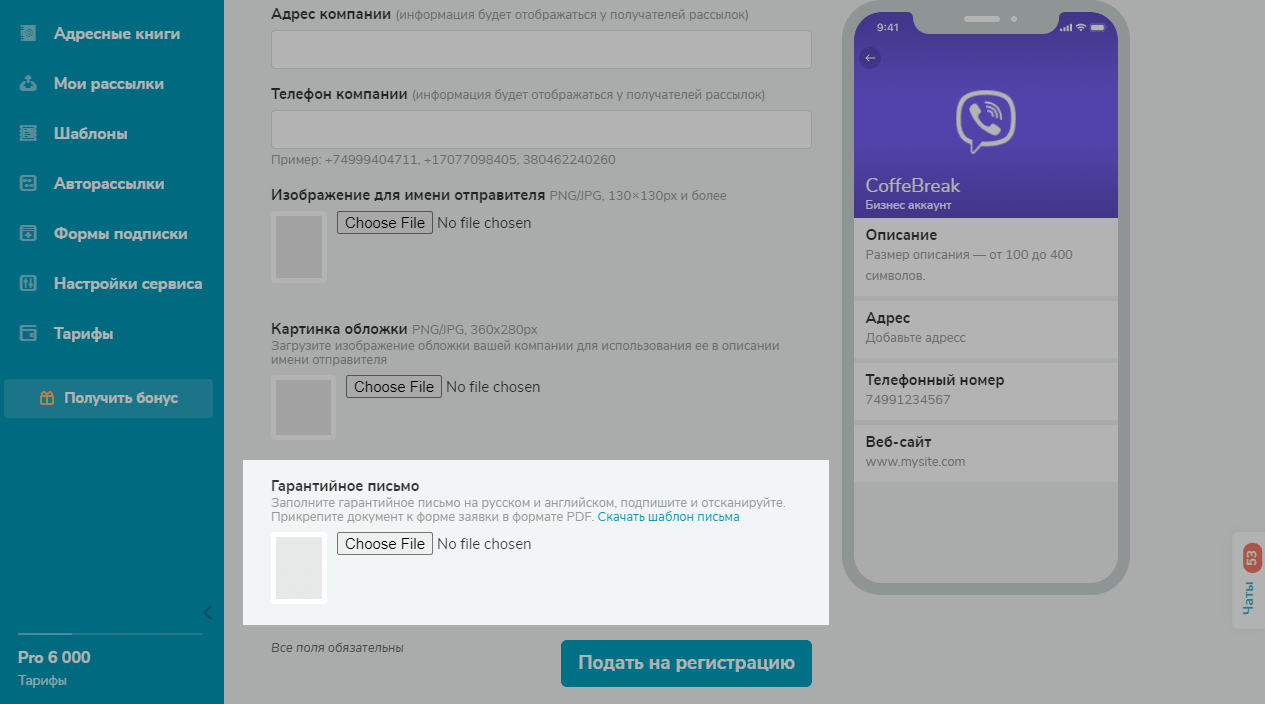Open the Шаблоны menu item

[x=90, y=134]
